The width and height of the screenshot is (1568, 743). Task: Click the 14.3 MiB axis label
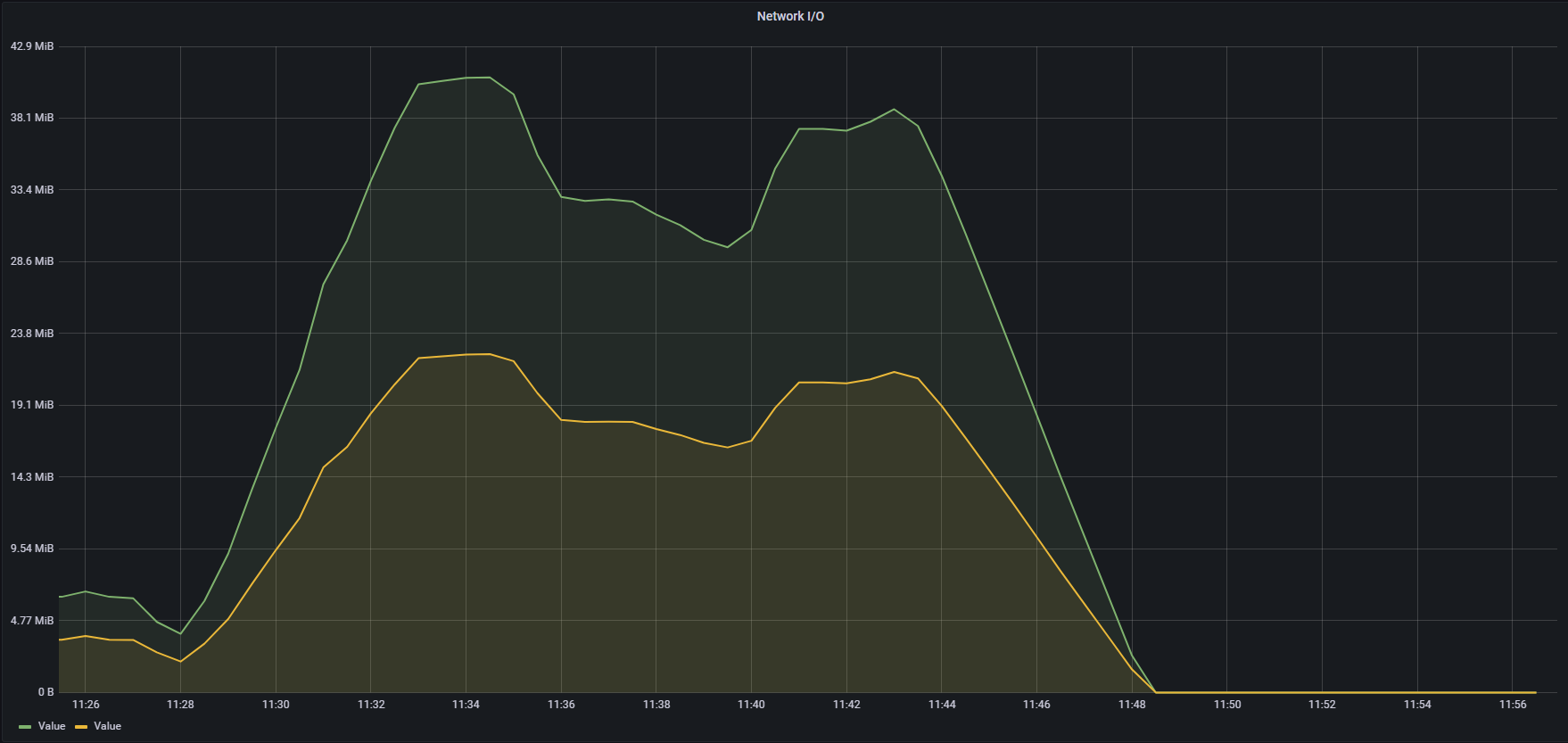[x=32, y=477]
